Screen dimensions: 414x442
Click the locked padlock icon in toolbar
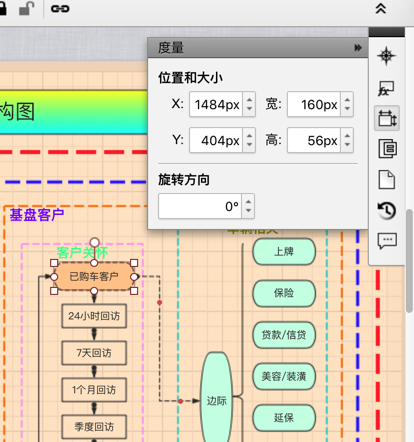pos(2,8)
